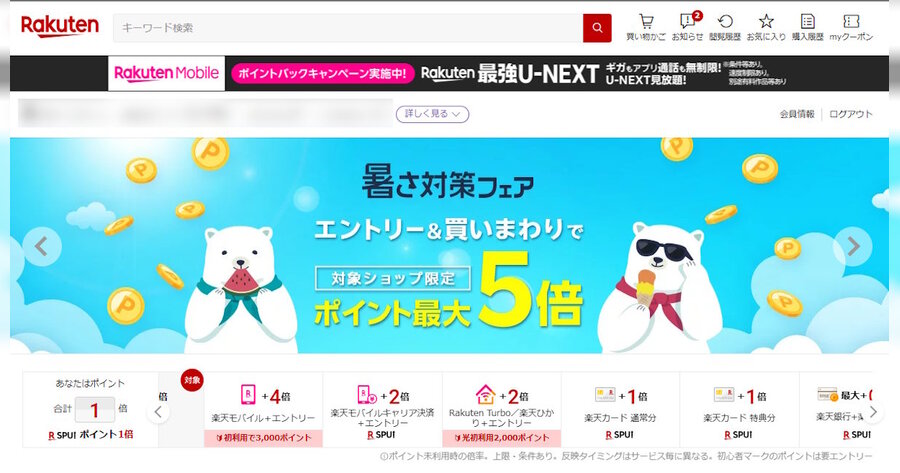Screen dimensions: 900x473
Task: Move SPU point list right
Action: pos(873,412)
